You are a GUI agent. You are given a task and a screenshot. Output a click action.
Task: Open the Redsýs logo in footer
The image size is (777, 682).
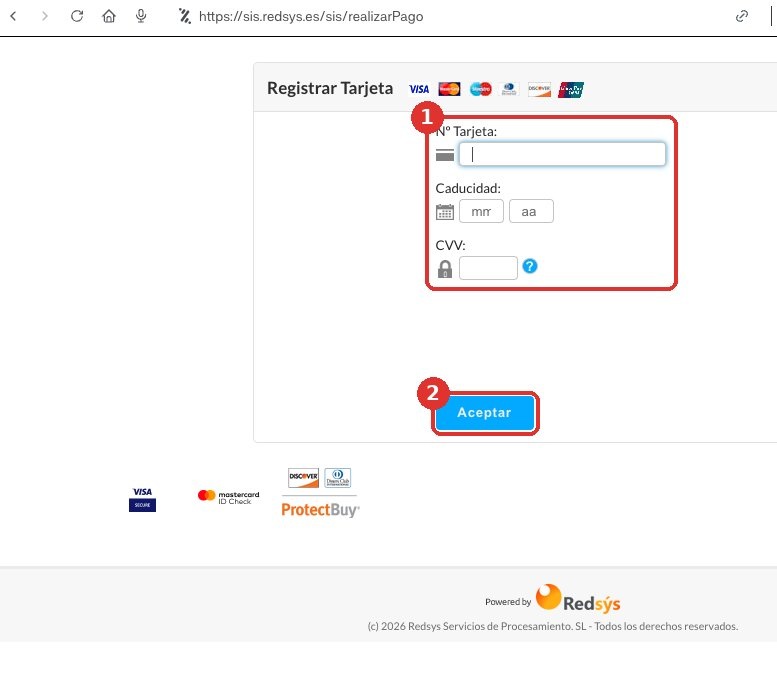click(x=578, y=599)
